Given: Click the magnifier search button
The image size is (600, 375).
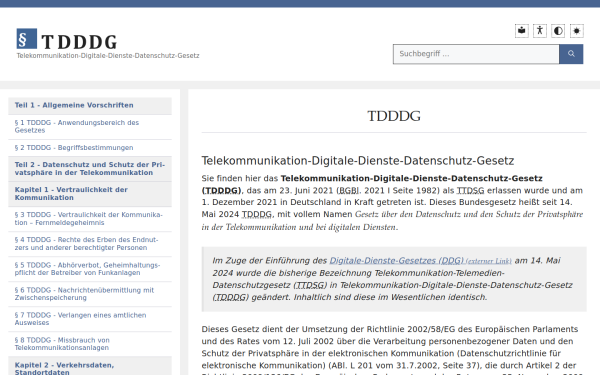Looking at the screenshot, I should coord(571,54).
